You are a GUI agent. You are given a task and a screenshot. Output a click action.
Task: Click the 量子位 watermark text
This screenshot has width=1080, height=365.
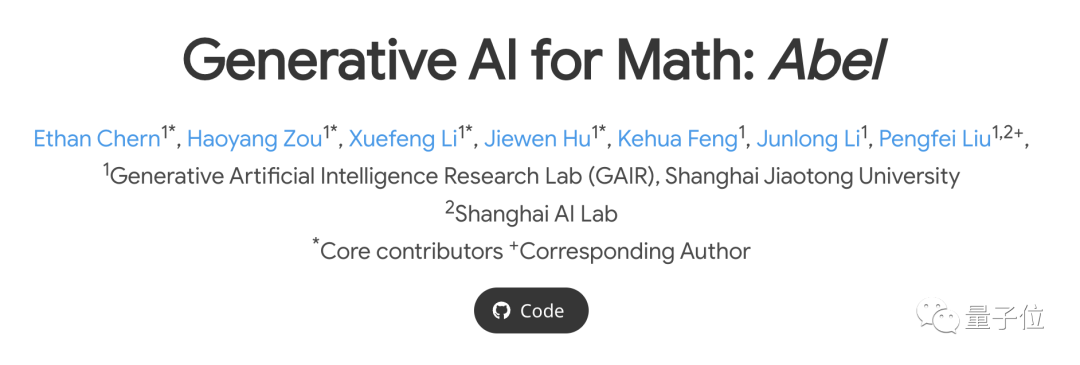point(1003,317)
